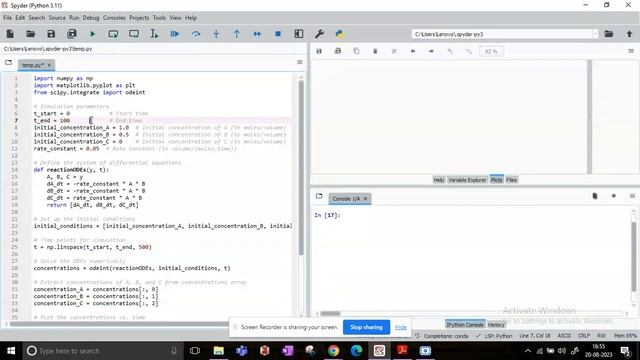
Task: Open File Explorer from the taskbar
Action: pyautogui.click(x=219, y=351)
